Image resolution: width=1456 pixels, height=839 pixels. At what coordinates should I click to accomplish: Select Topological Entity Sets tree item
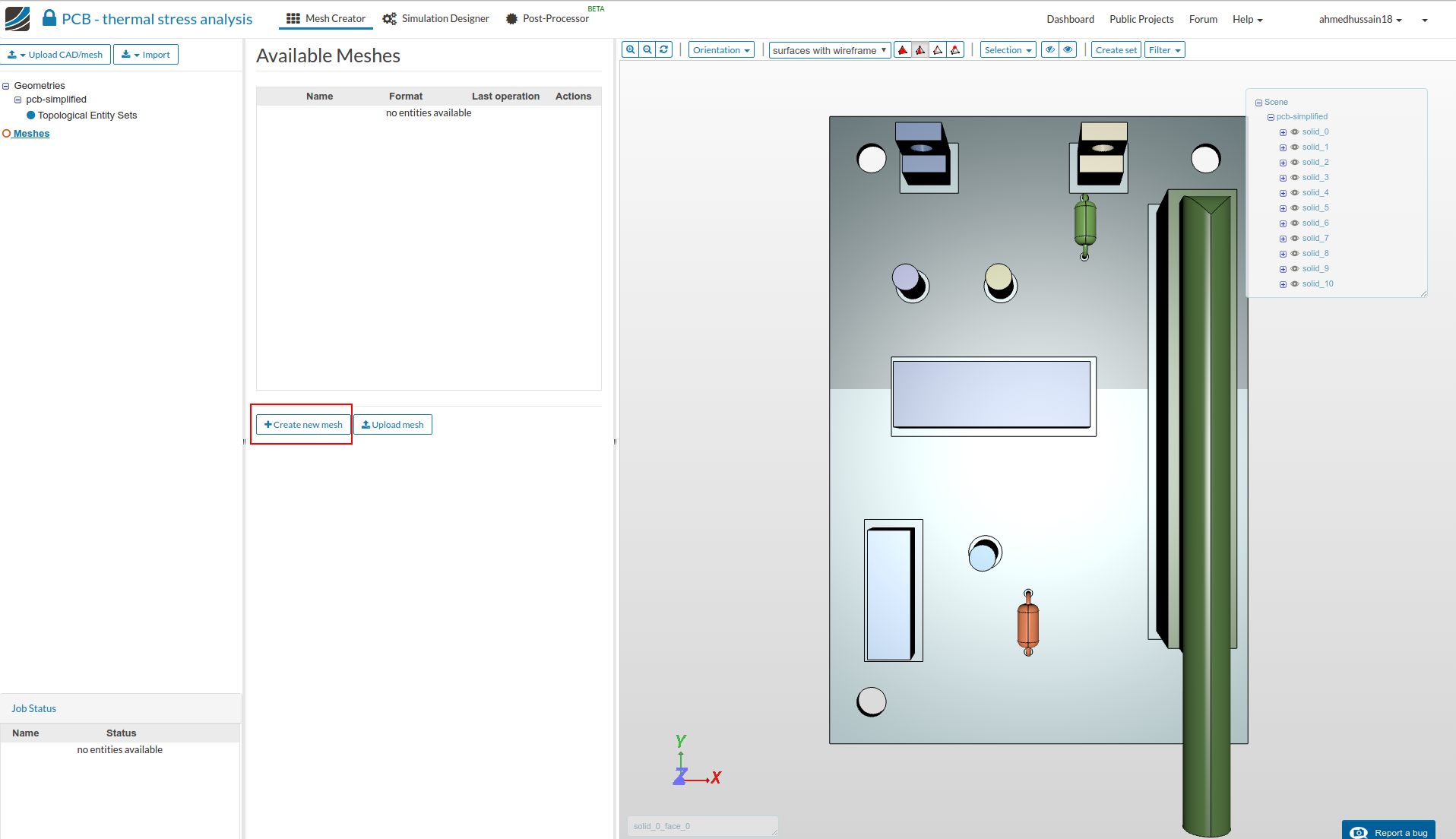point(87,116)
